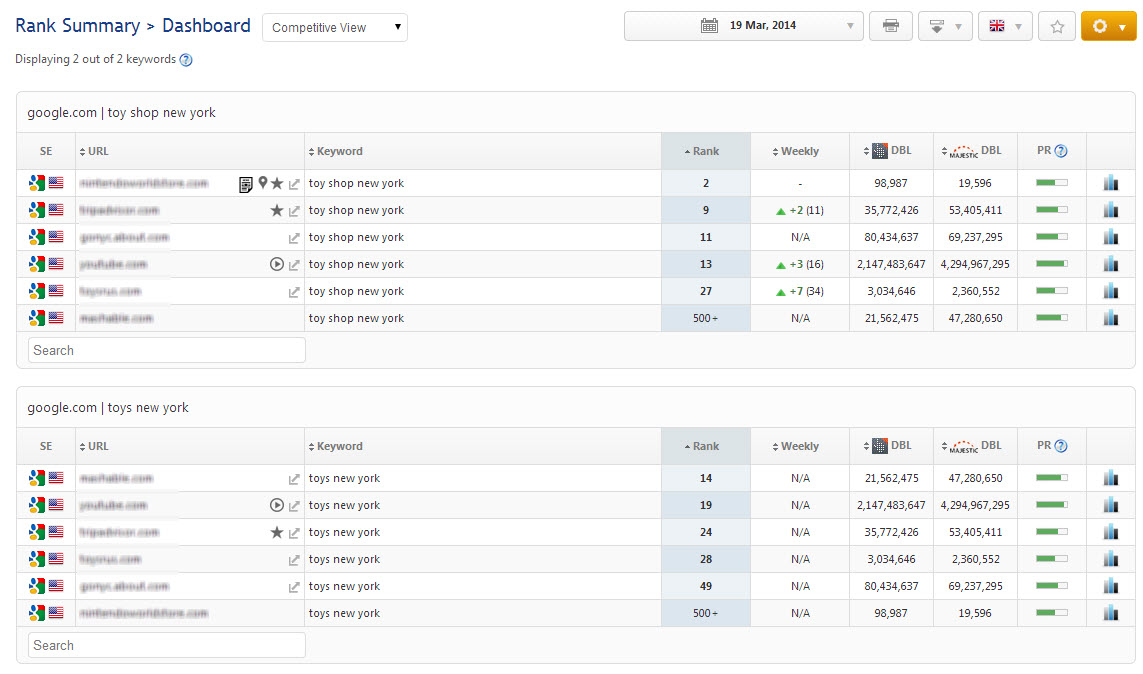This screenshot has height=674, width=1143.
Task: Click the notes icon in first URL row
Action: [245, 184]
